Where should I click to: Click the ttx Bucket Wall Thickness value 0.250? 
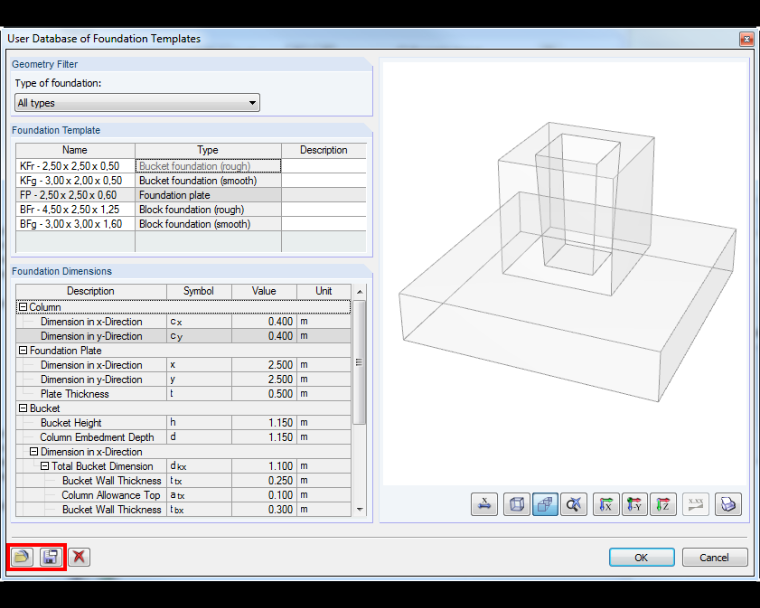click(x=264, y=480)
